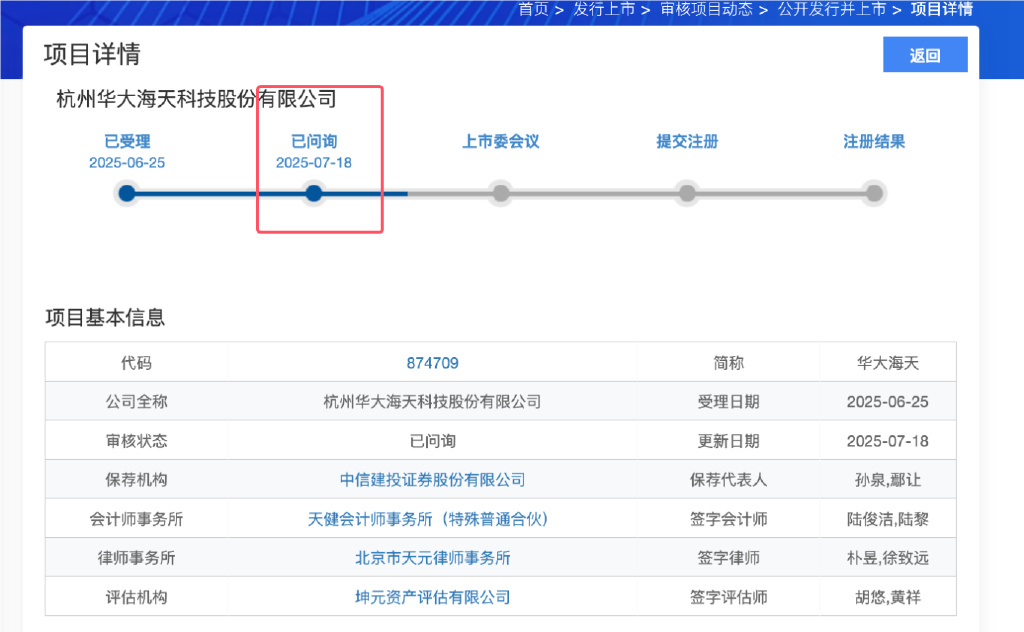Click the 签字评估师 label cell

pos(729,597)
